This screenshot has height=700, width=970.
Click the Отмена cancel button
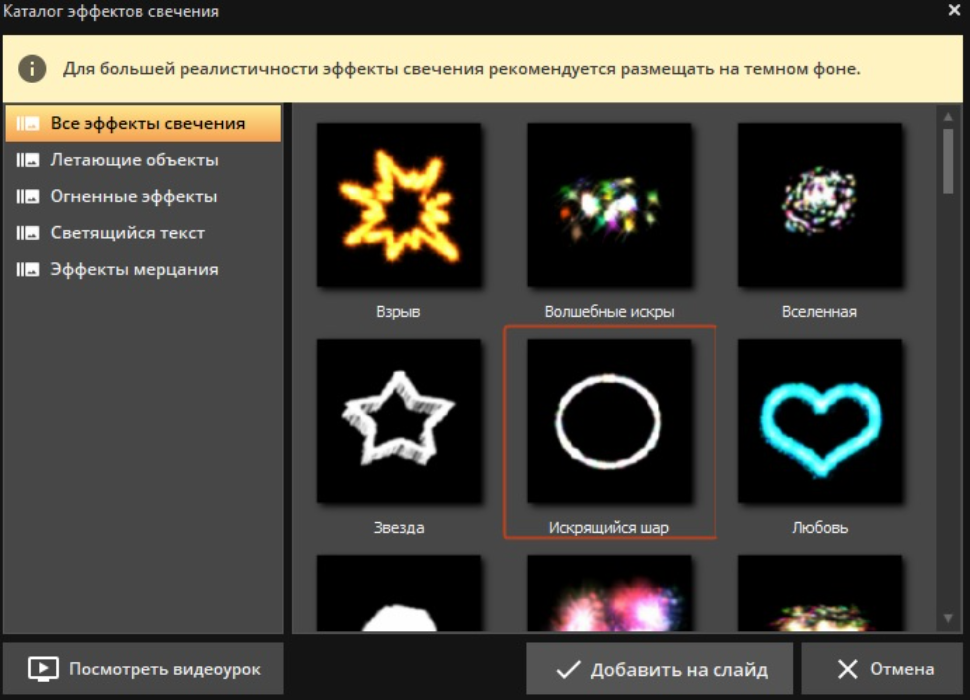coord(883,668)
